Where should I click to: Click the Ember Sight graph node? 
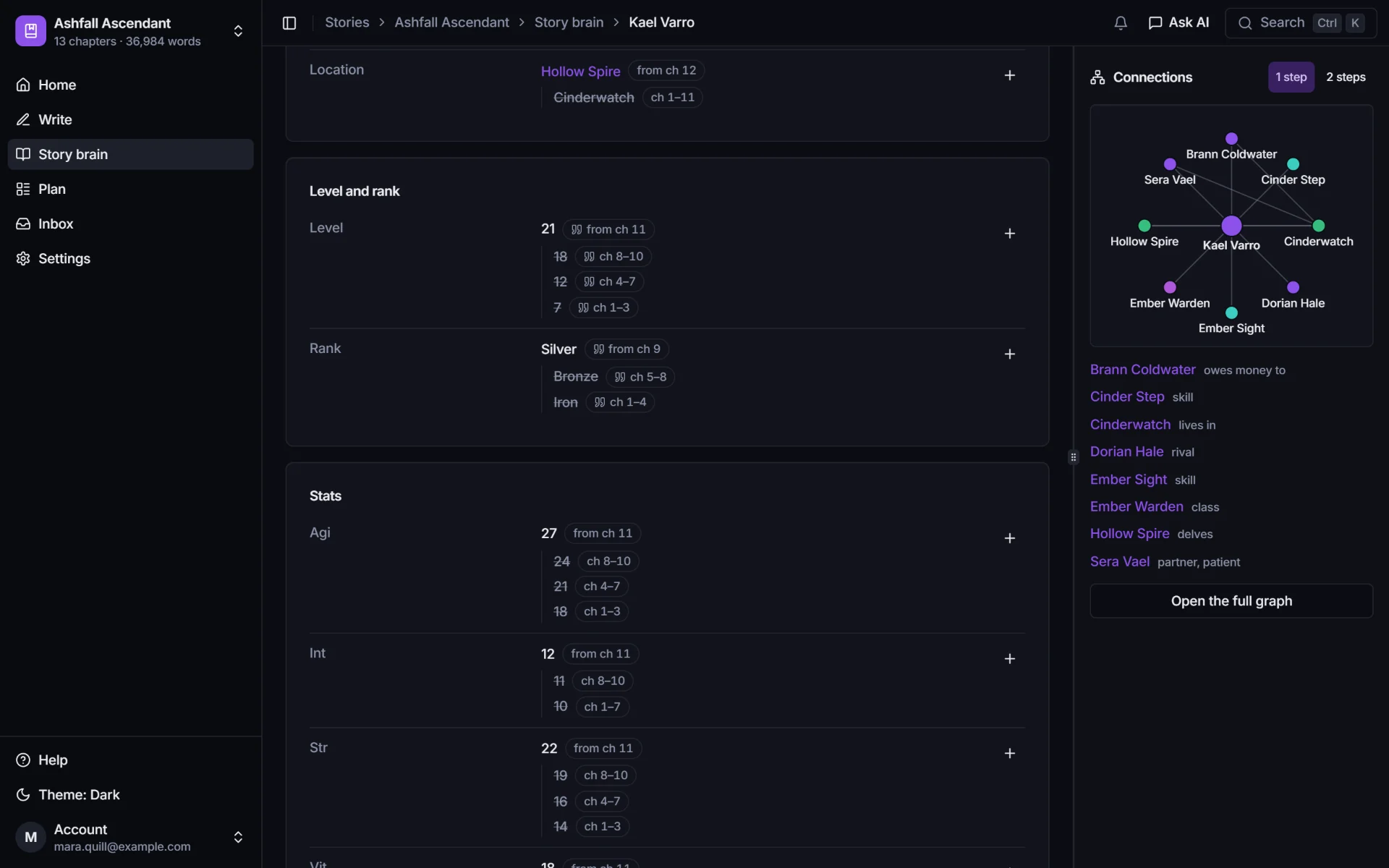pos(1231,312)
